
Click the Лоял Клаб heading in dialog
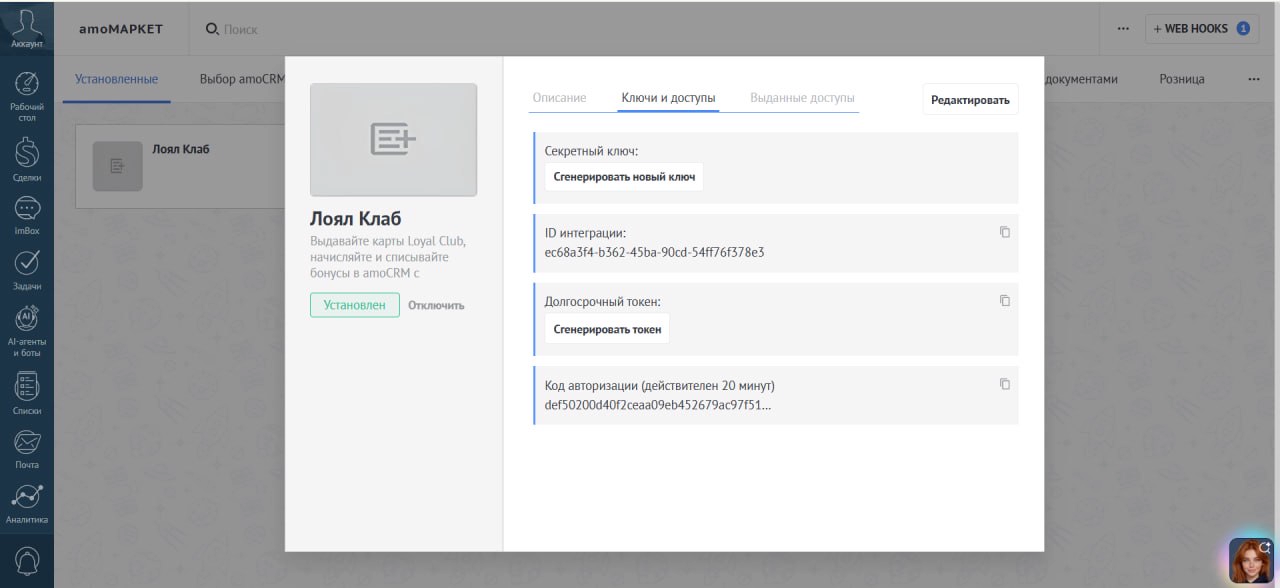click(355, 218)
